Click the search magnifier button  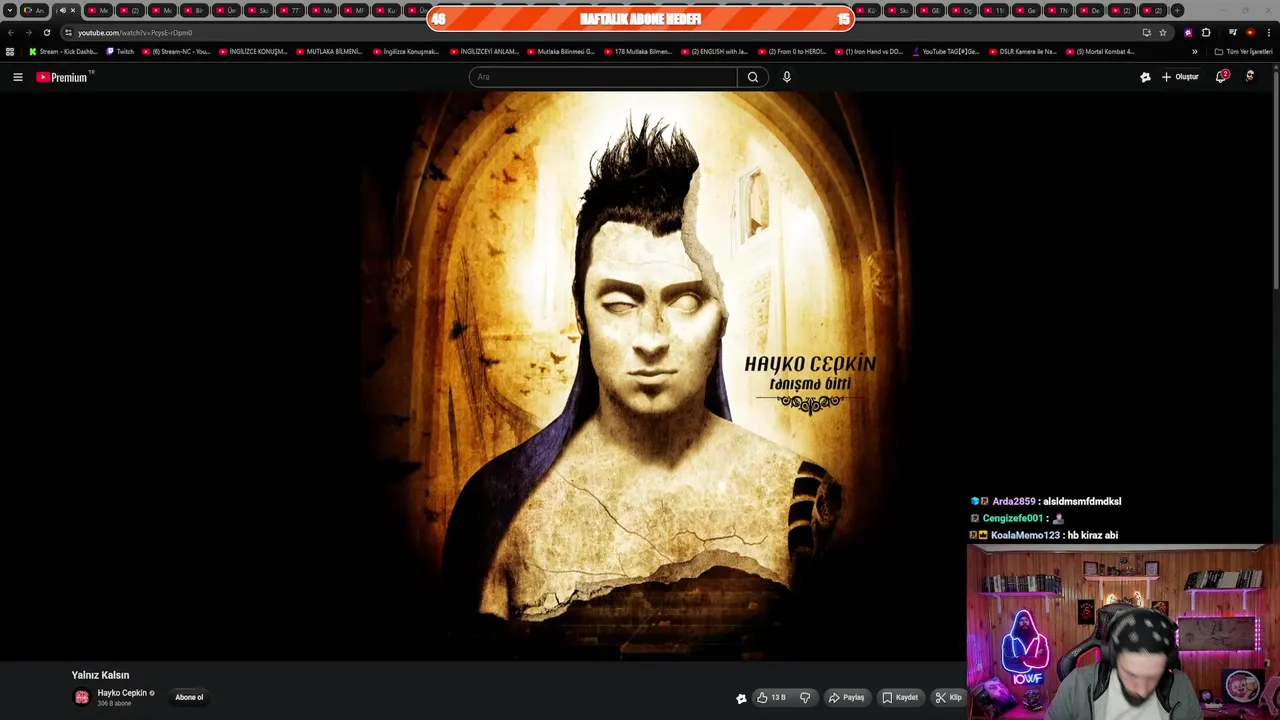tap(753, 77)
